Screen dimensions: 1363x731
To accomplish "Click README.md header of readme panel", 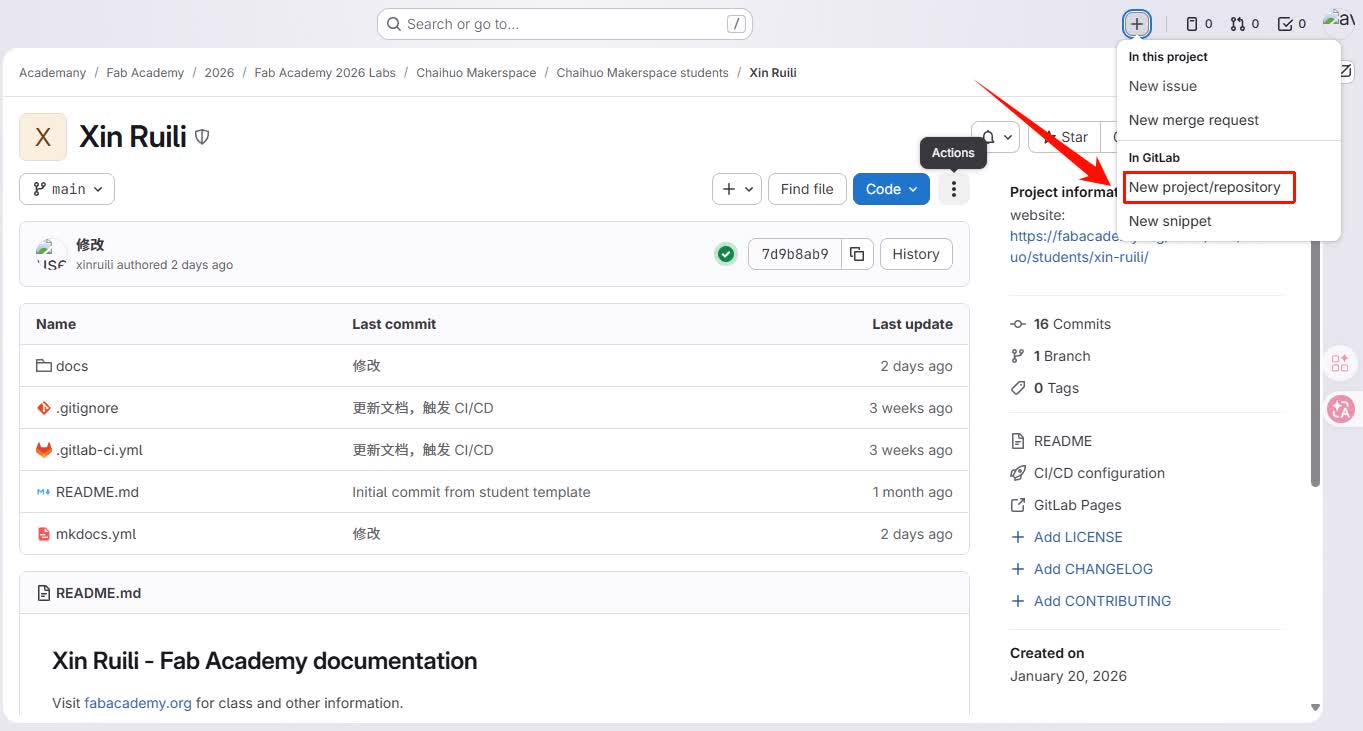I will click(98, 593).
